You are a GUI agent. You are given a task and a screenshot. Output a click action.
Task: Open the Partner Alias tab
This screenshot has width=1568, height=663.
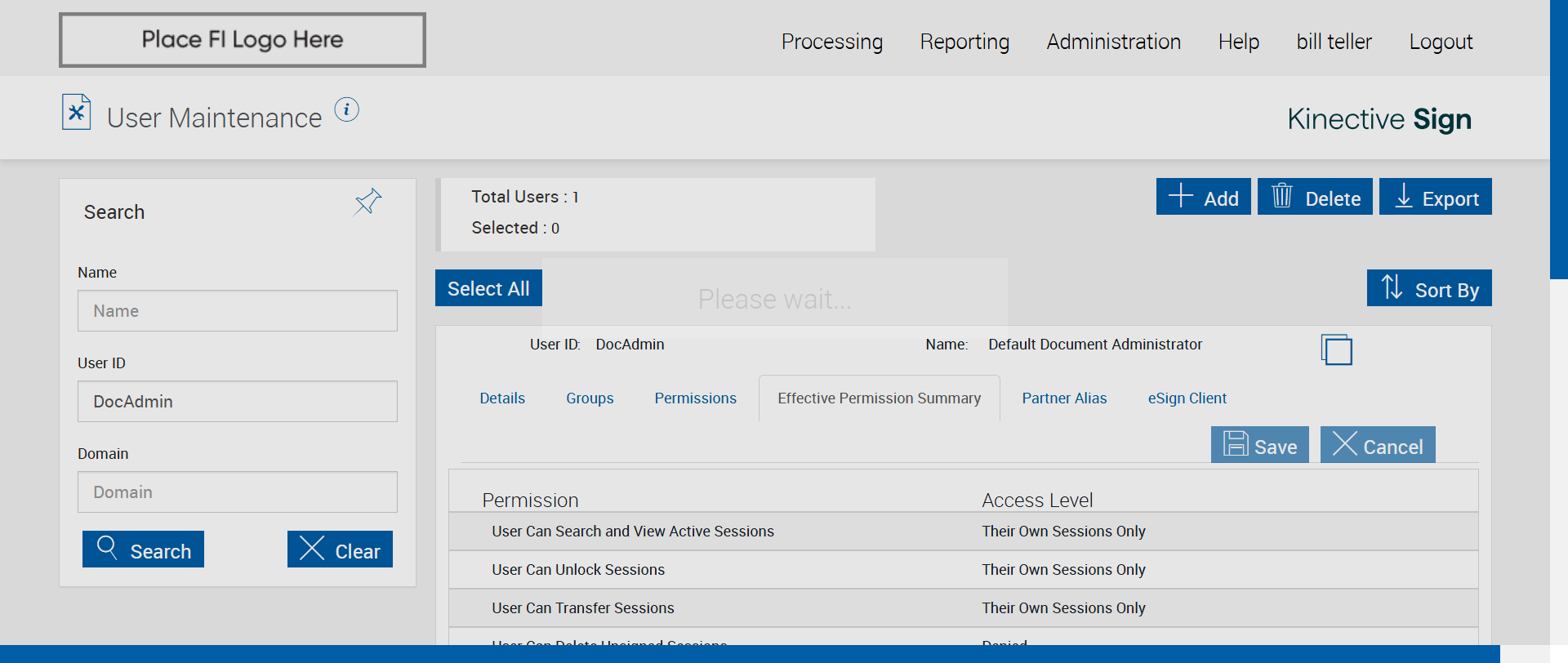point(1064,398)
